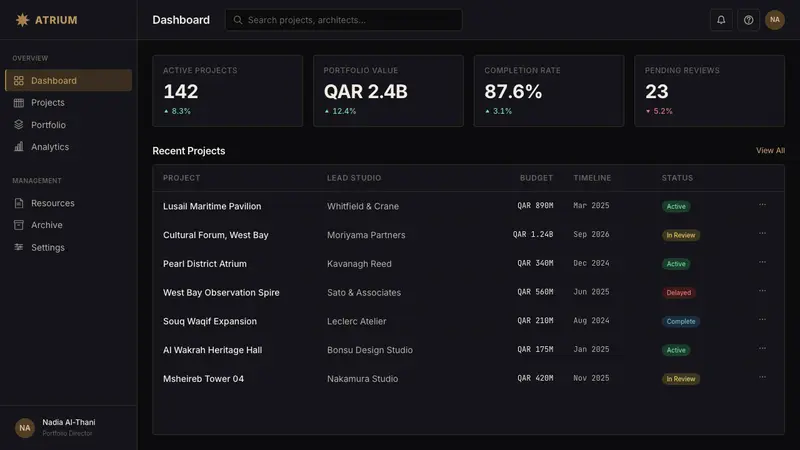Click the search magnifier icon
The width and height of the screenshot is (800, 450).
click(238, 20)
